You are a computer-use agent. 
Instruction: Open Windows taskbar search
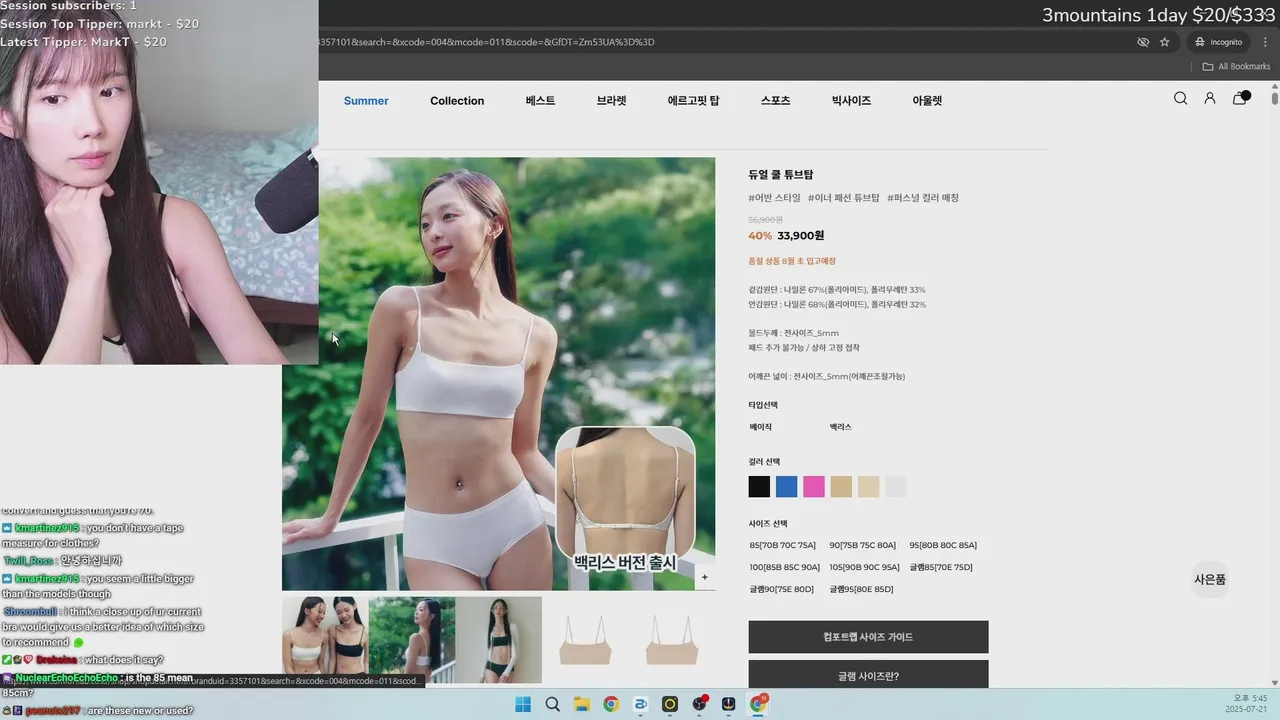(552, 704)
